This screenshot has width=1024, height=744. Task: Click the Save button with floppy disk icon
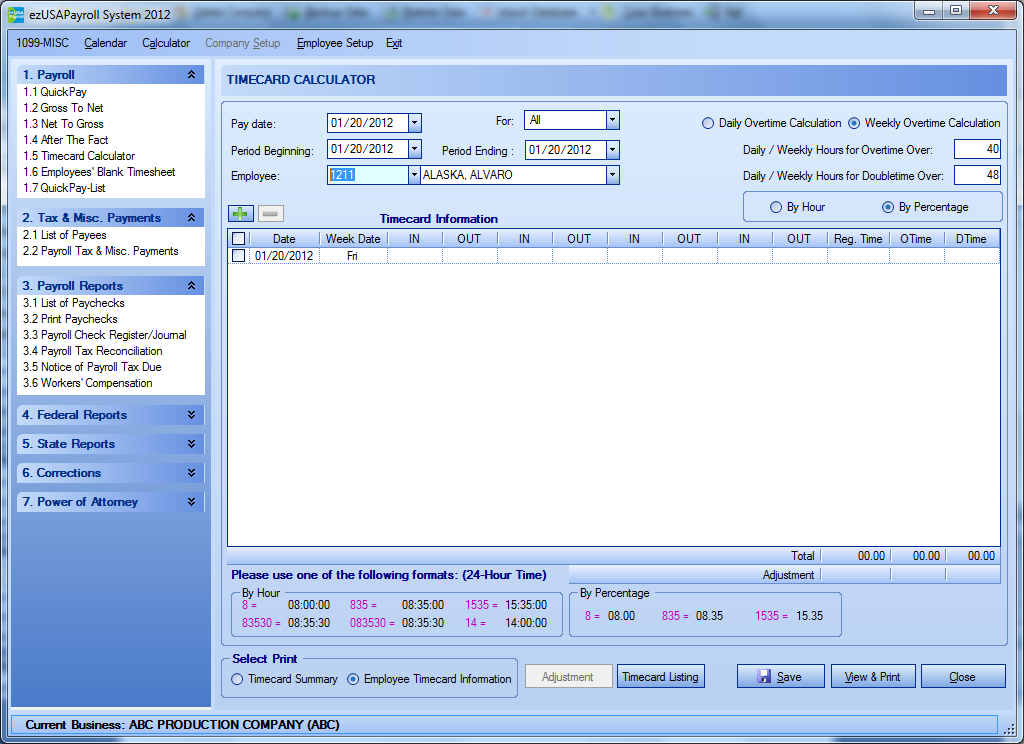pos(780,677)
